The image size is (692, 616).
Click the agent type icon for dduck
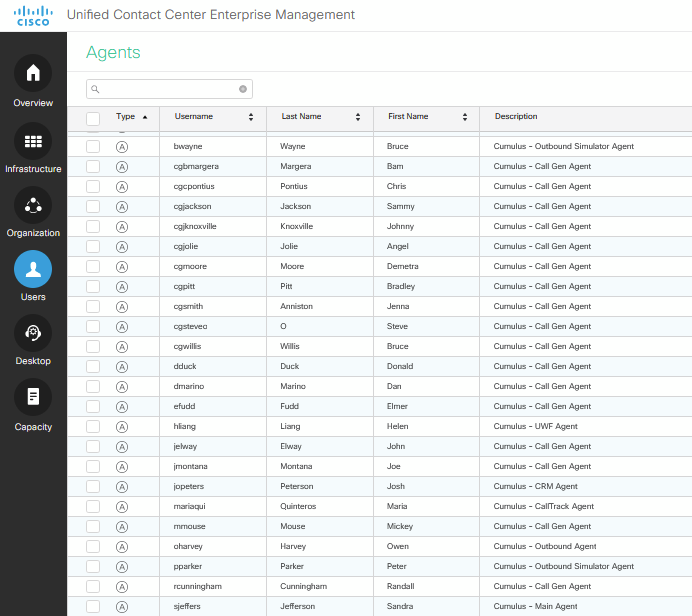[x=122, y=367]
